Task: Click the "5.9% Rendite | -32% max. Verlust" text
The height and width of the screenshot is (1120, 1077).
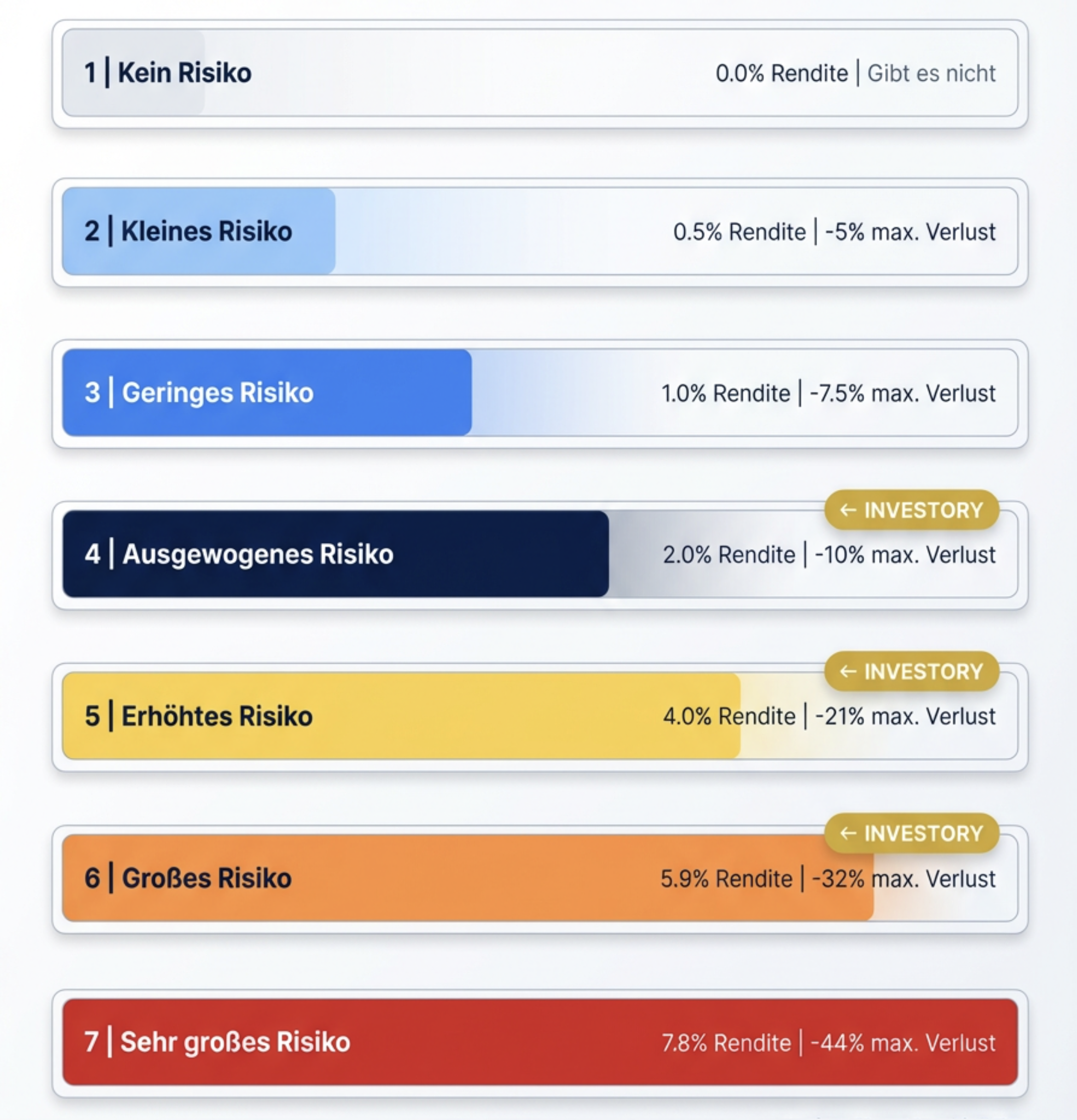Action: [x=828, y=878]
